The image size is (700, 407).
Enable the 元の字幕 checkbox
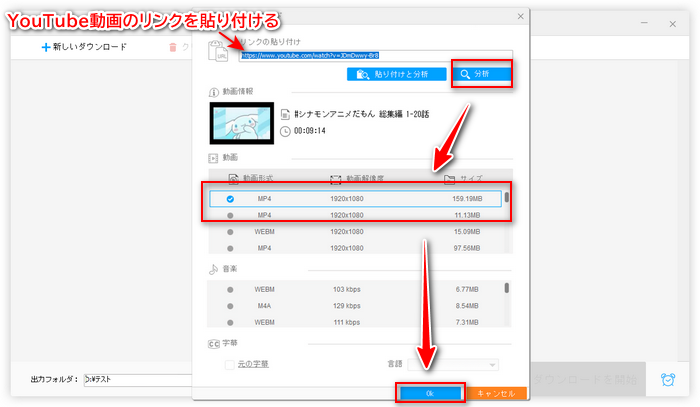[x=230, y=364]
